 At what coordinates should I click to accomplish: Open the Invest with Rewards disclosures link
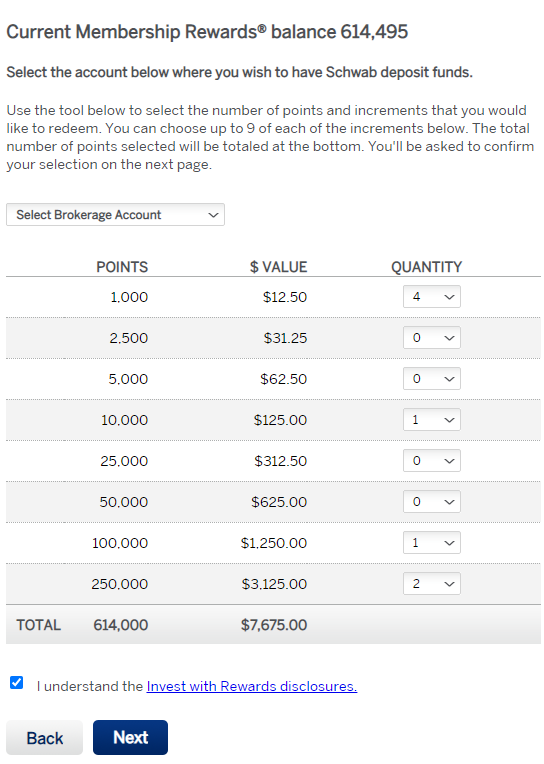point(252,686)
